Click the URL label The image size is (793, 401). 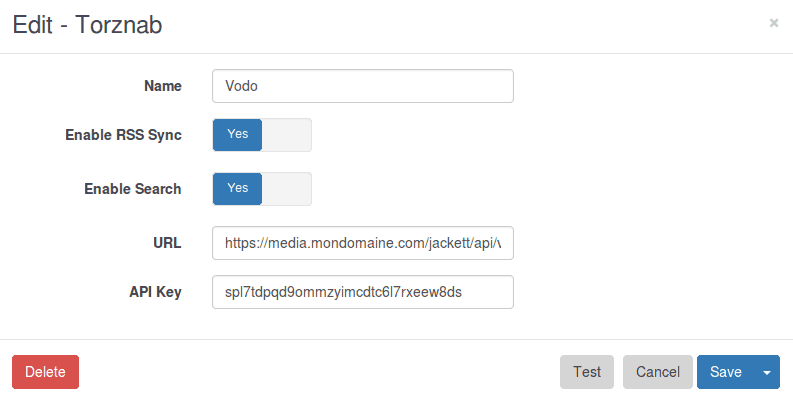coord(167,243)
